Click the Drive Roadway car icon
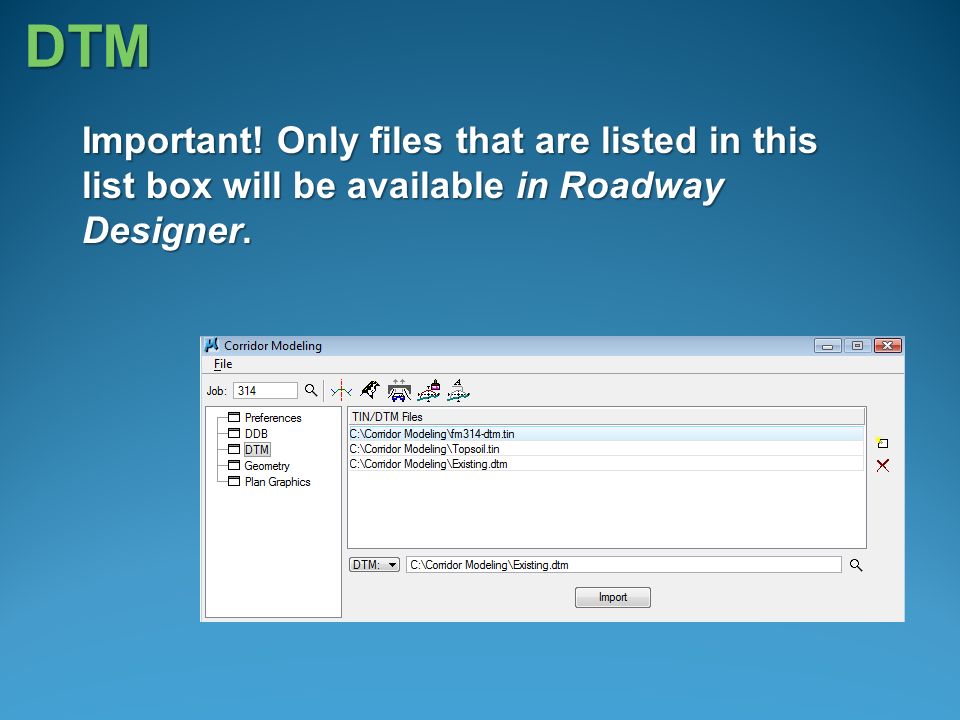 tap(399, 390)
